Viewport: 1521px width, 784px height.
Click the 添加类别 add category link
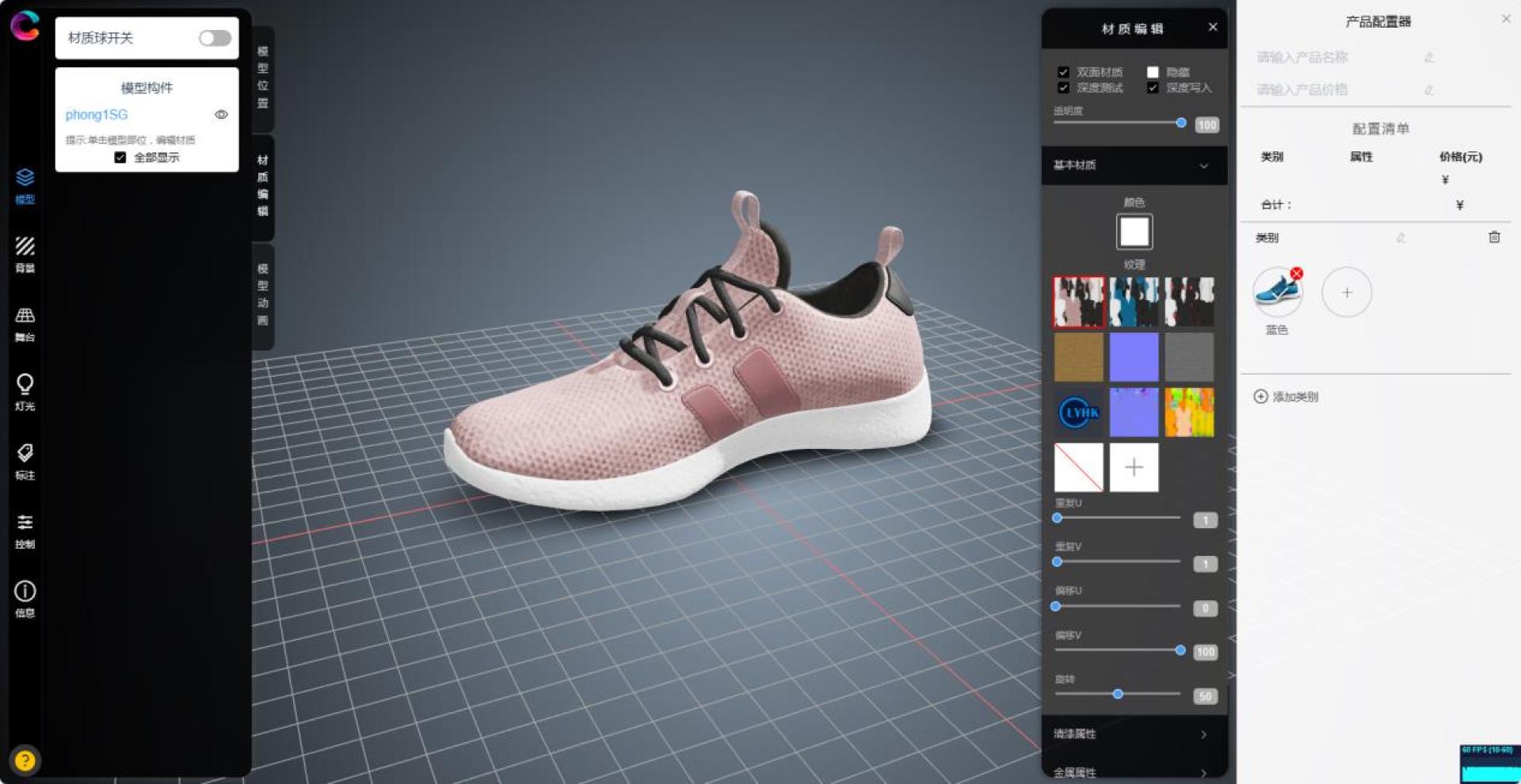[1286, 397]
